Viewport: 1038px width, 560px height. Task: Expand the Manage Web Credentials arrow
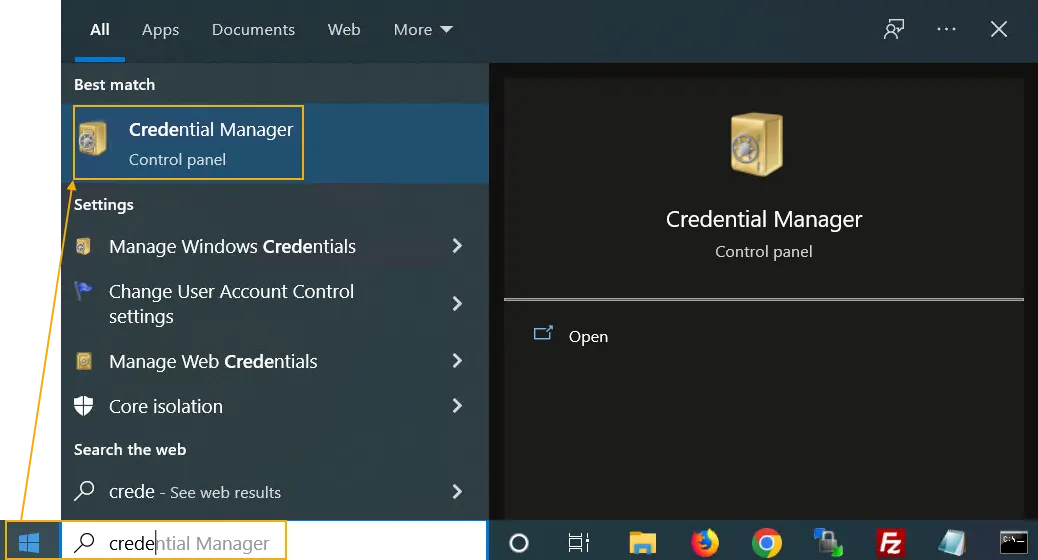(x=457, y=361)
